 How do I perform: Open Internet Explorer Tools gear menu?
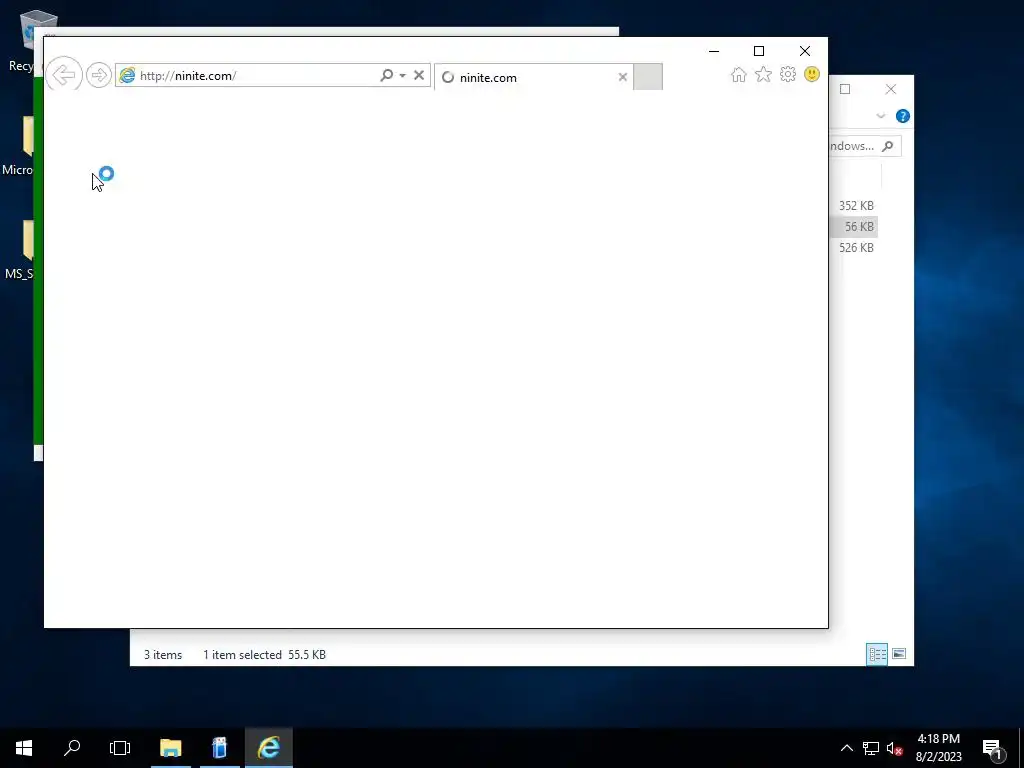[x=788, y=74]
